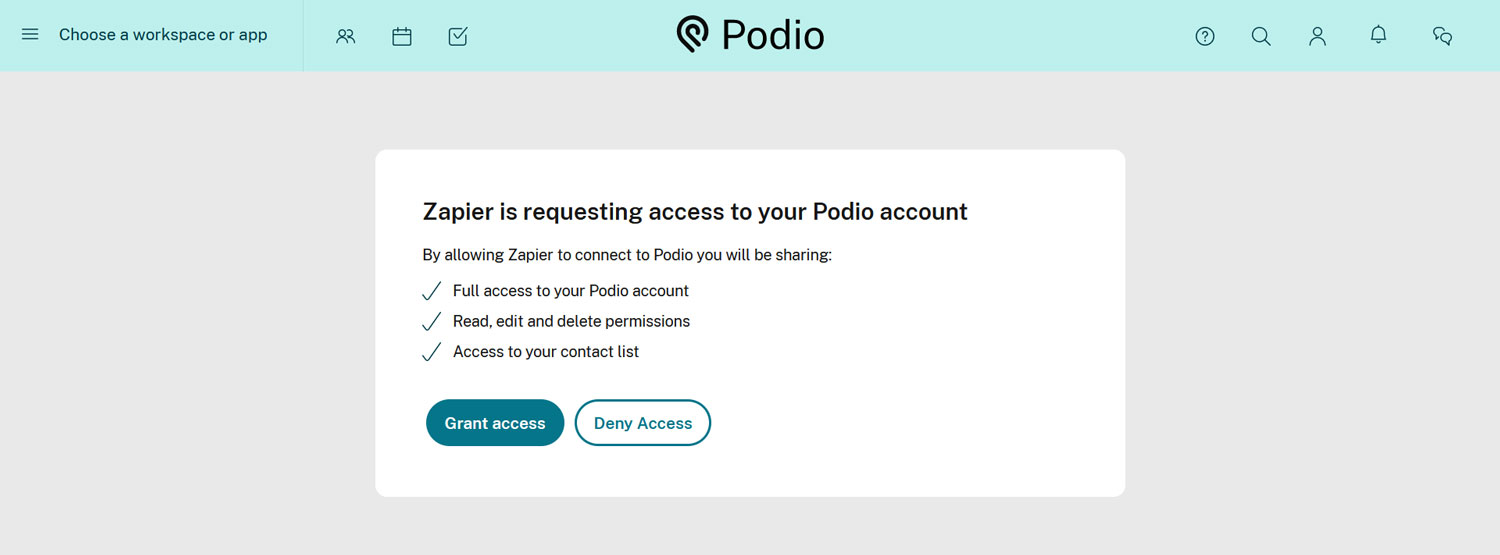The image size is (1500, 555).
Task: Open the Help question mark icon
Action: point(1205,36)
